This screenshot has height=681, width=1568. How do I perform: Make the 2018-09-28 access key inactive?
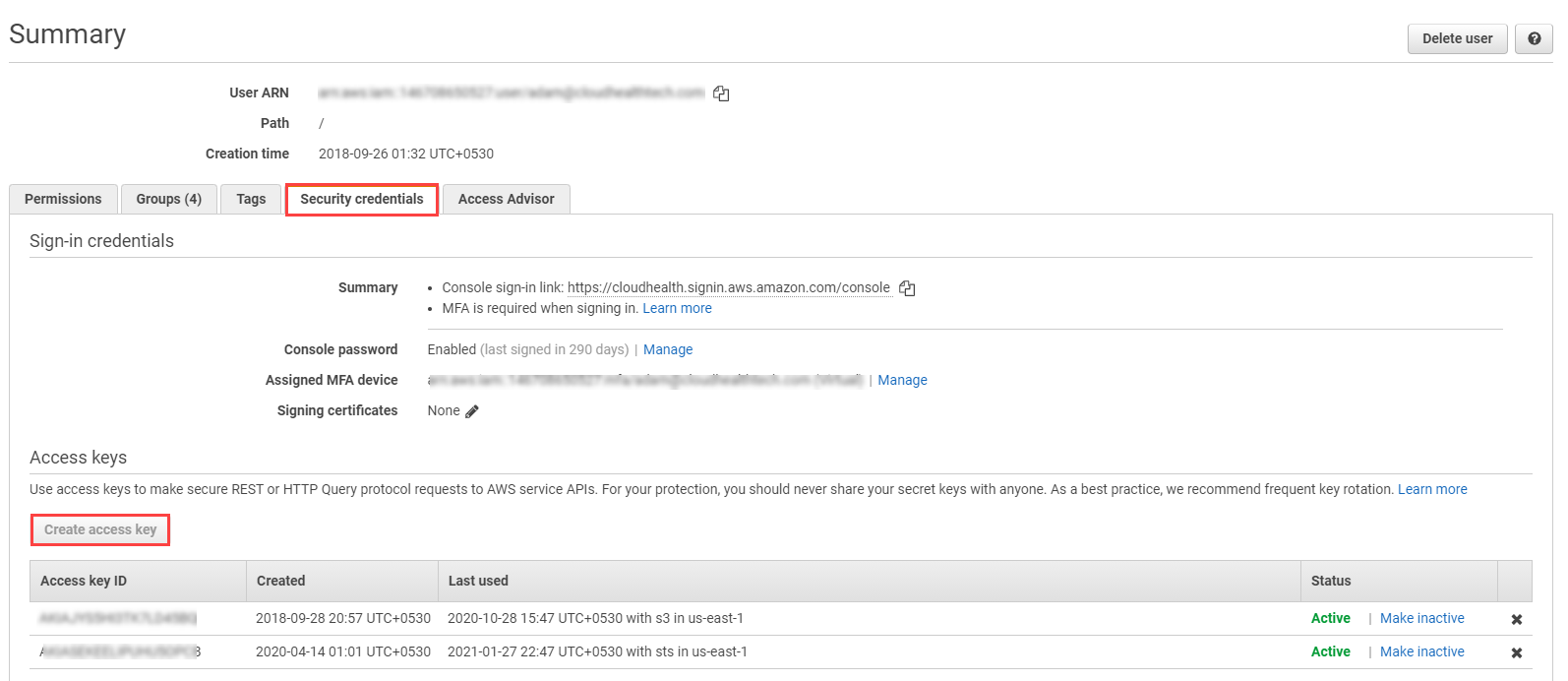coord(1421,618)
